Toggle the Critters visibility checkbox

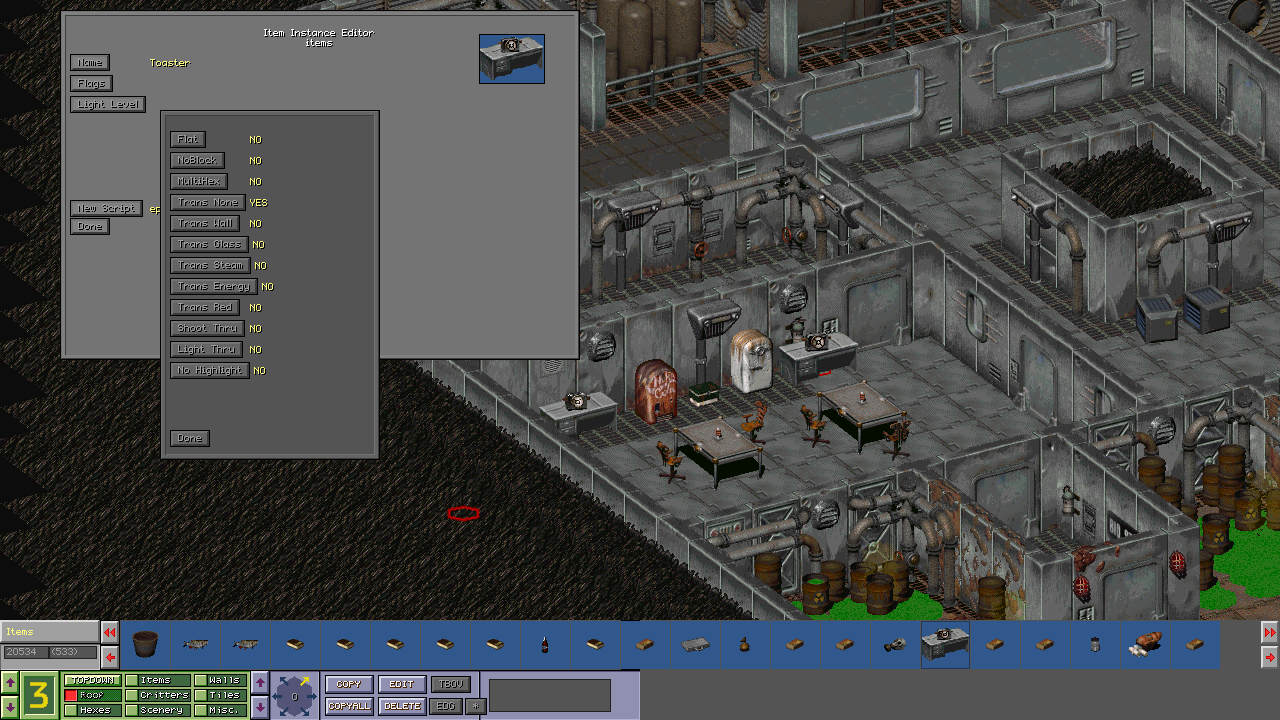132,695
